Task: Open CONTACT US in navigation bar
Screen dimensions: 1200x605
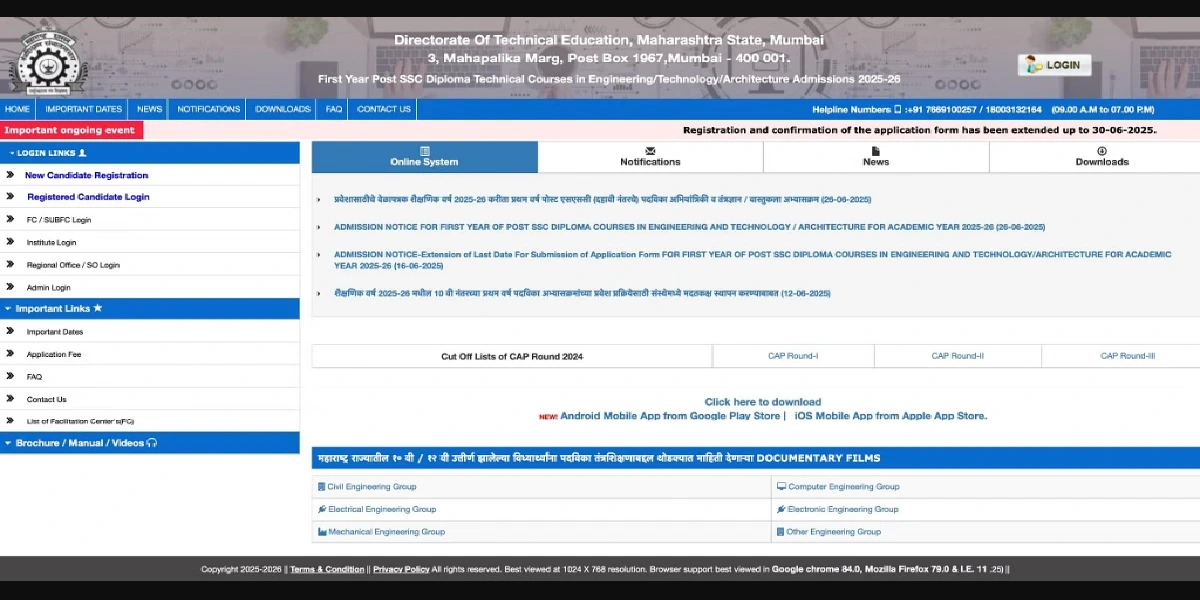Action: pyautogui.click(x=384, y=109)
